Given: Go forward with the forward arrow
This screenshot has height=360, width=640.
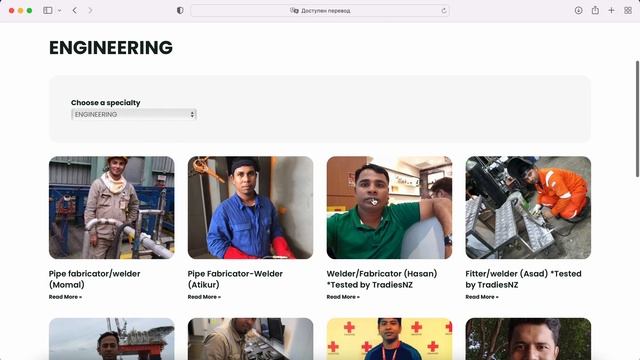Looking at the screenshot, I should tap(90, 11).
